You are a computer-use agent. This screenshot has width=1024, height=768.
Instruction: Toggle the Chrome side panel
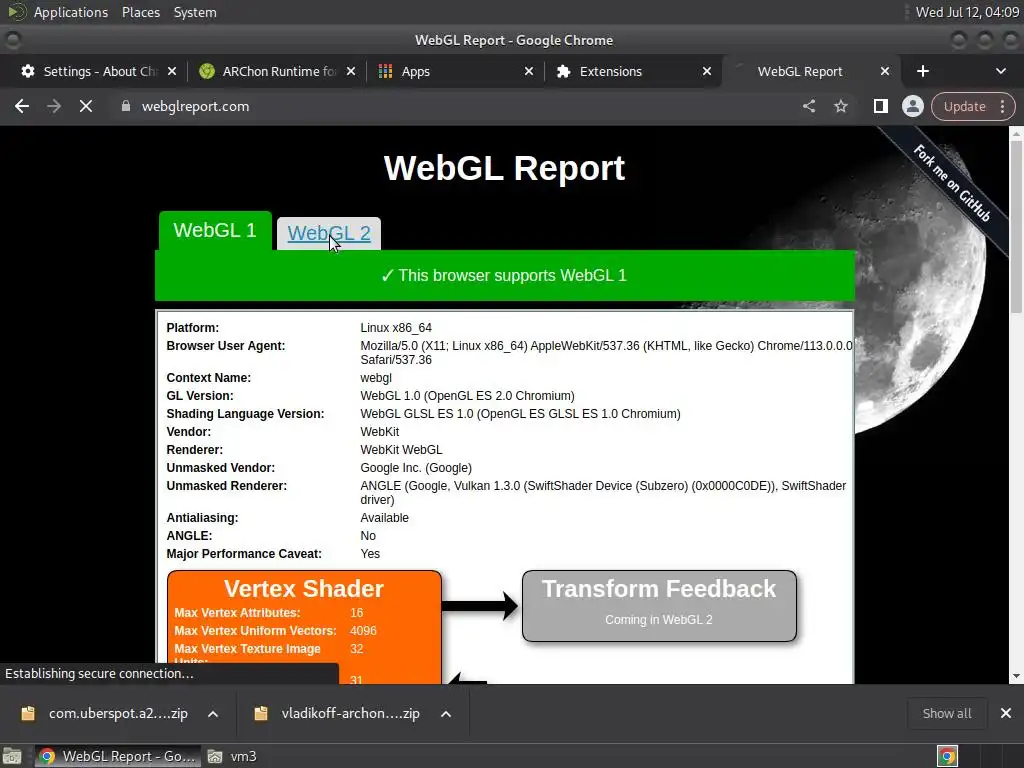[880, 106]
